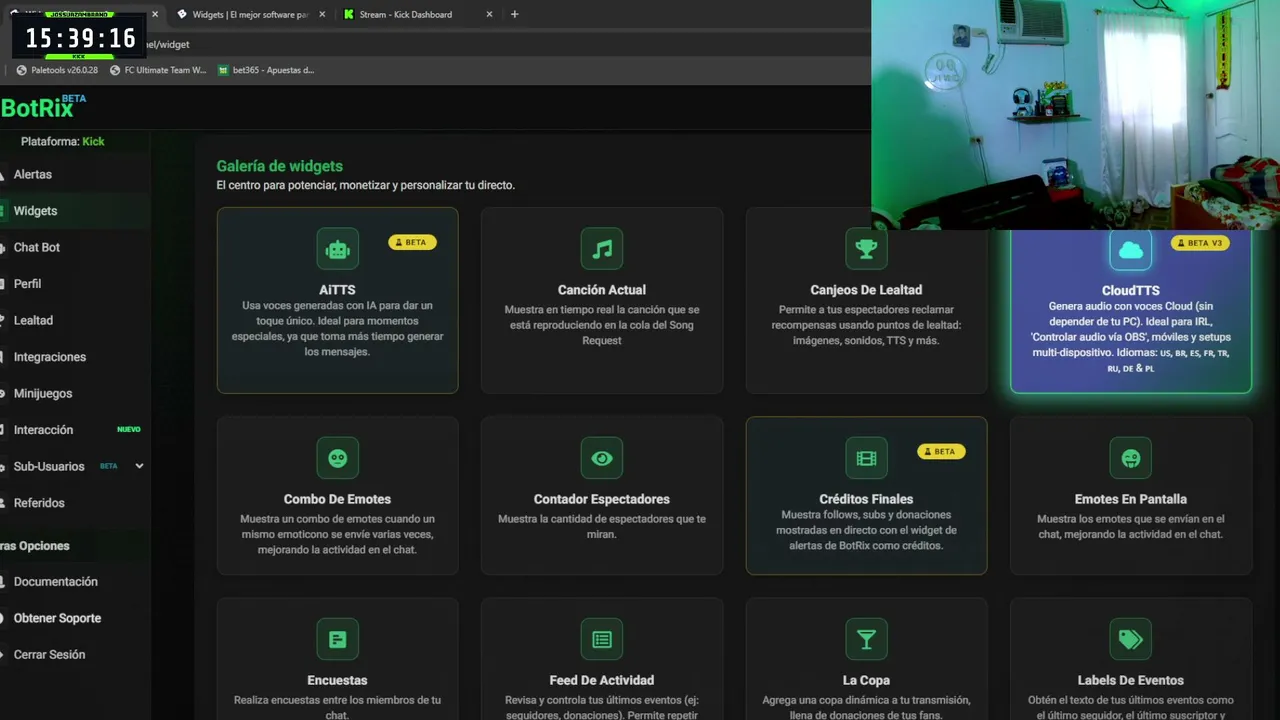Click the Labels De Eventos title
The height and width of the screenshot is (720, 1280).
[x=1131, y=680]
